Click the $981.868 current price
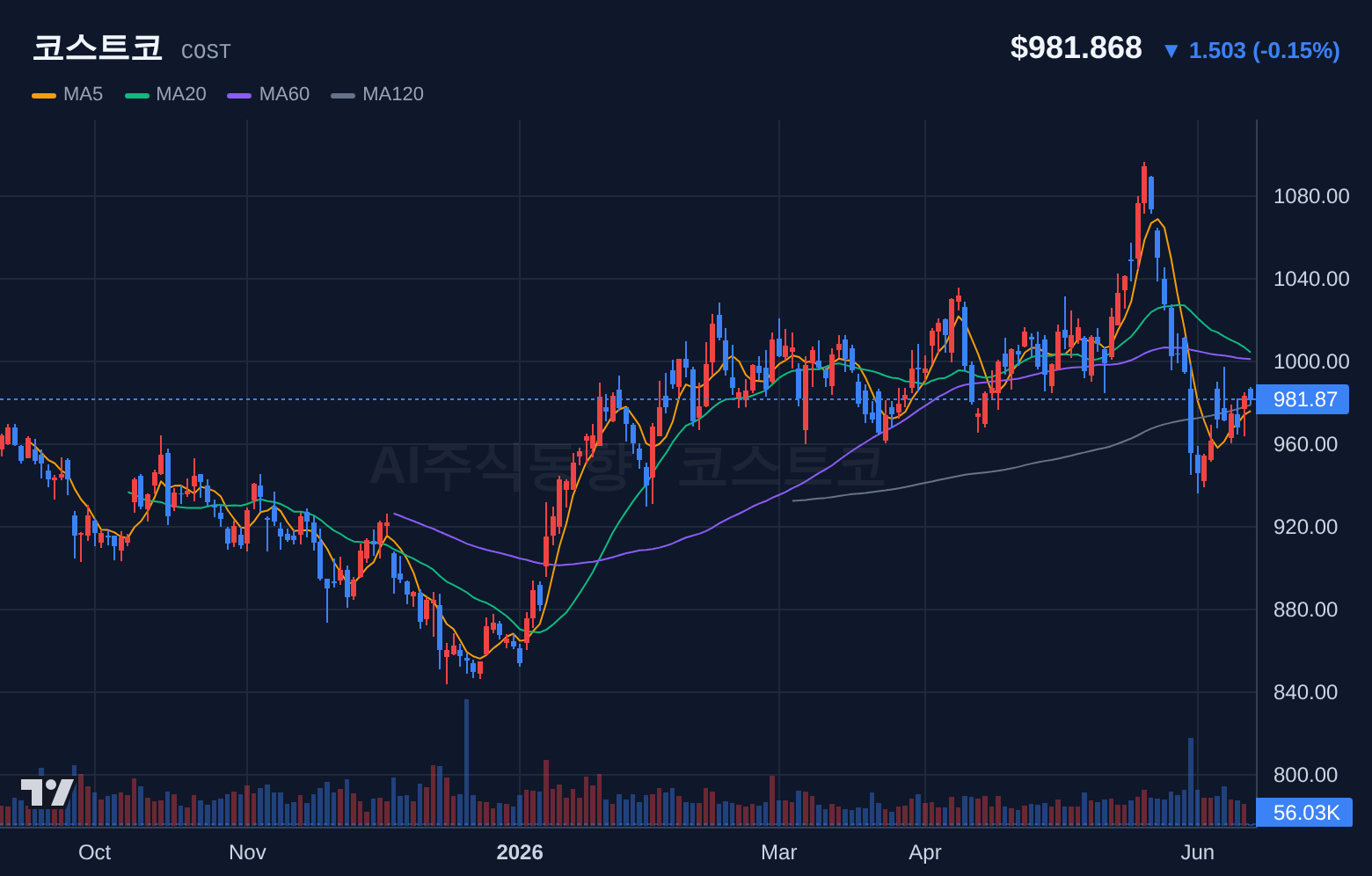Image resolution: width=1372 pixels, height=876 pixels. click(1076, 47)
